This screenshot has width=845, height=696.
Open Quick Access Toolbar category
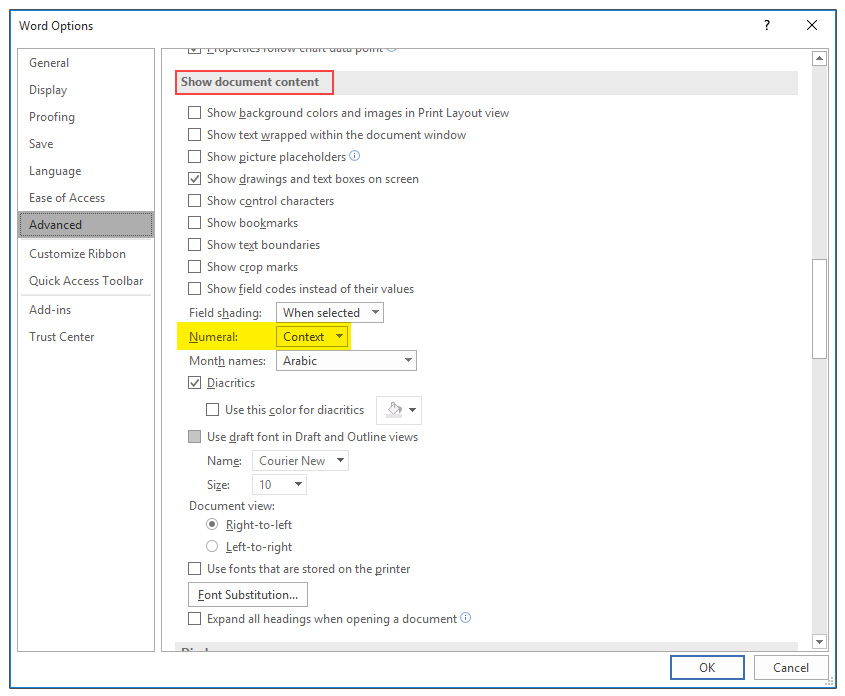click(86, 281)
